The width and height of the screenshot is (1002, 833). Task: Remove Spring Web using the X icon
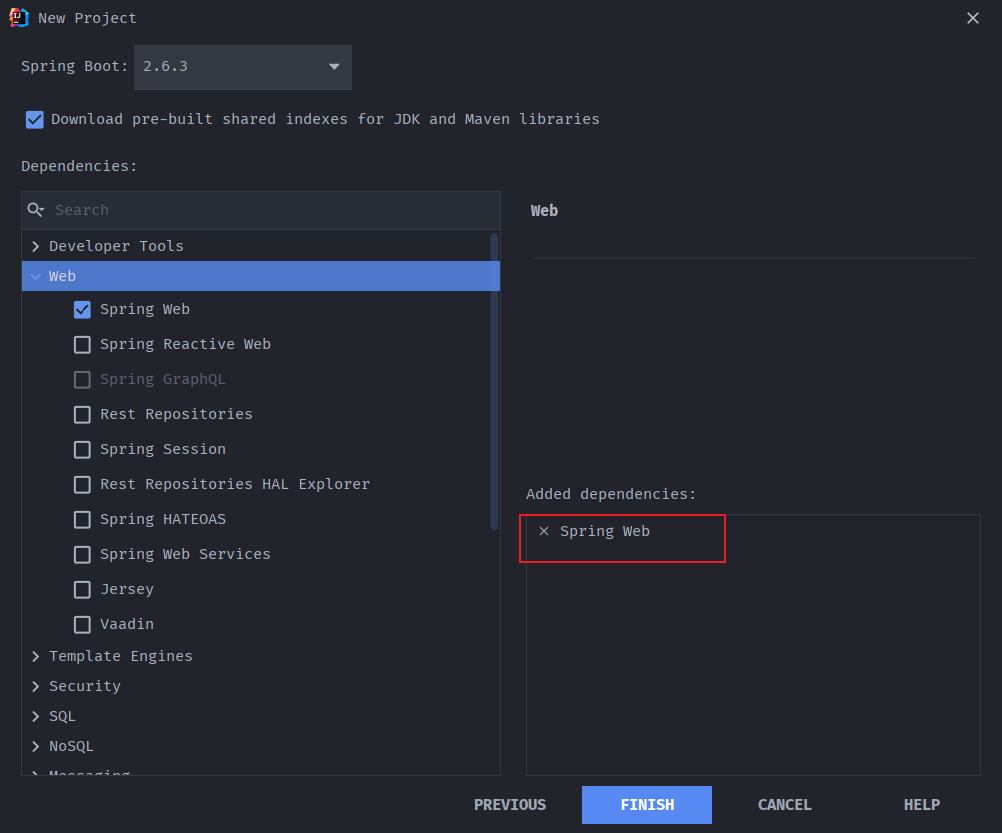coord(544,531)
